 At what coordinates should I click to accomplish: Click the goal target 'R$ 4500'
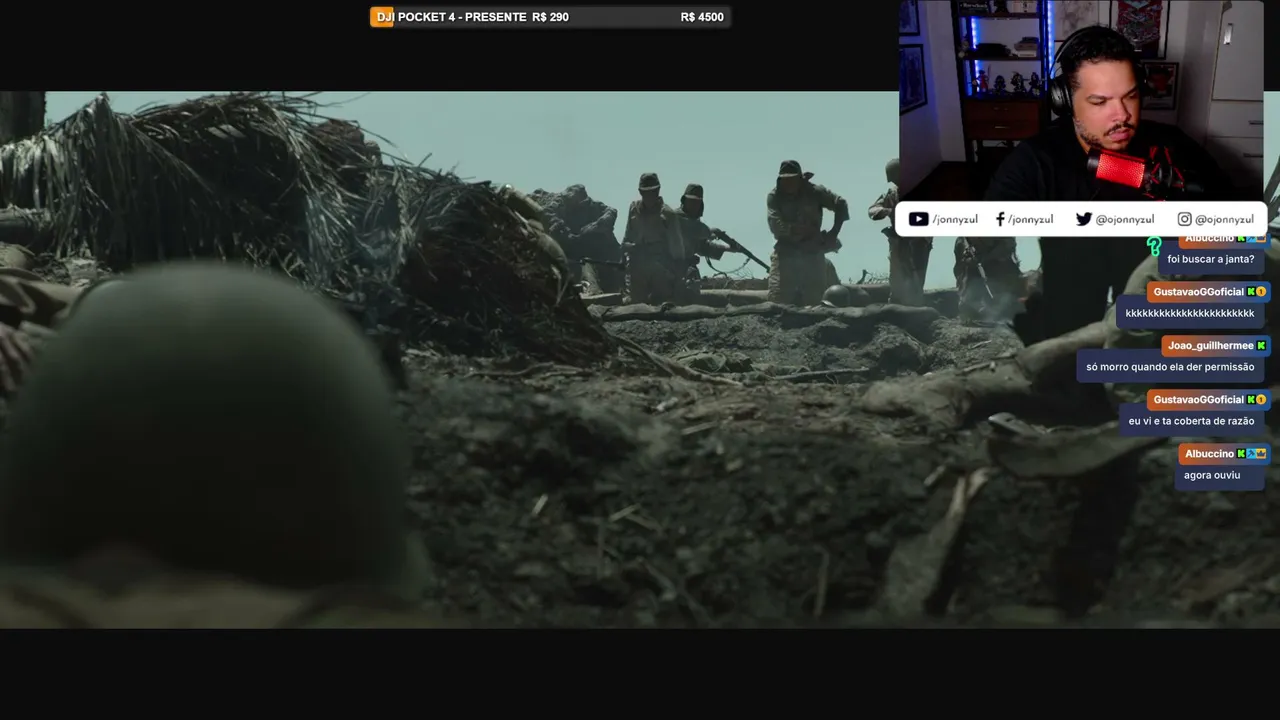click(702, 17)
